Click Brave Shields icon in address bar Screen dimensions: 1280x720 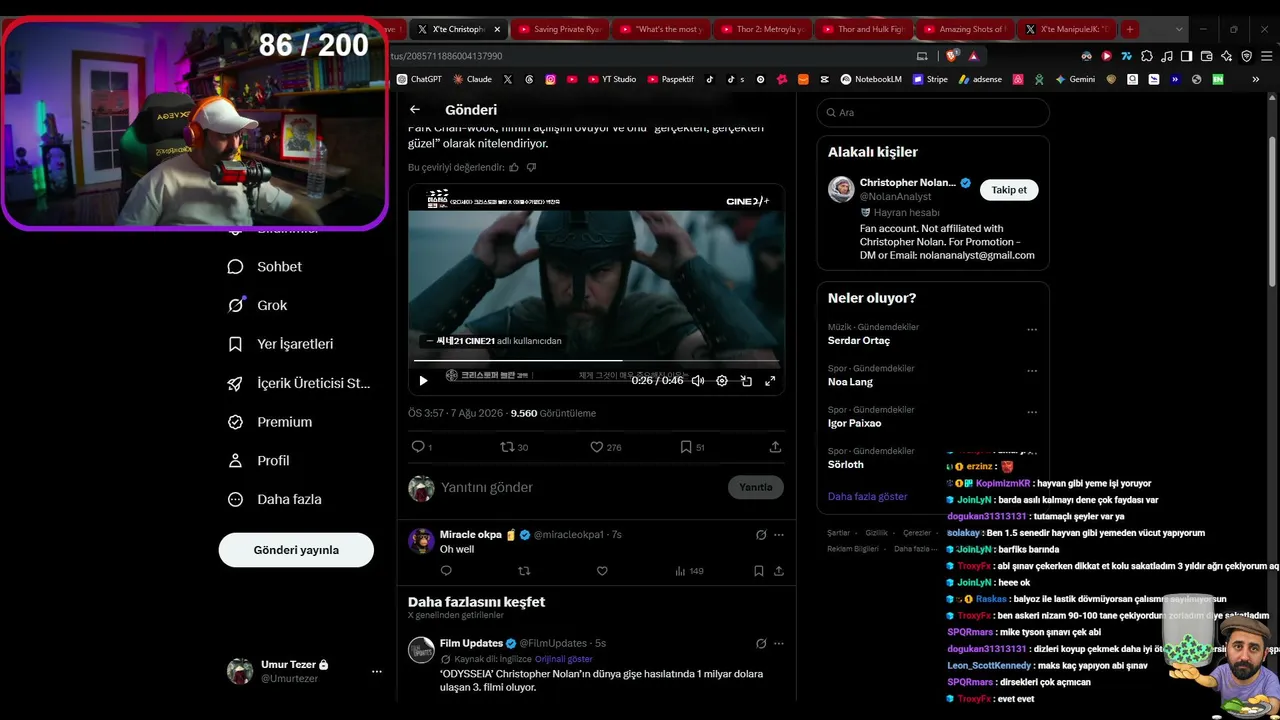click(x=951, y=56)
